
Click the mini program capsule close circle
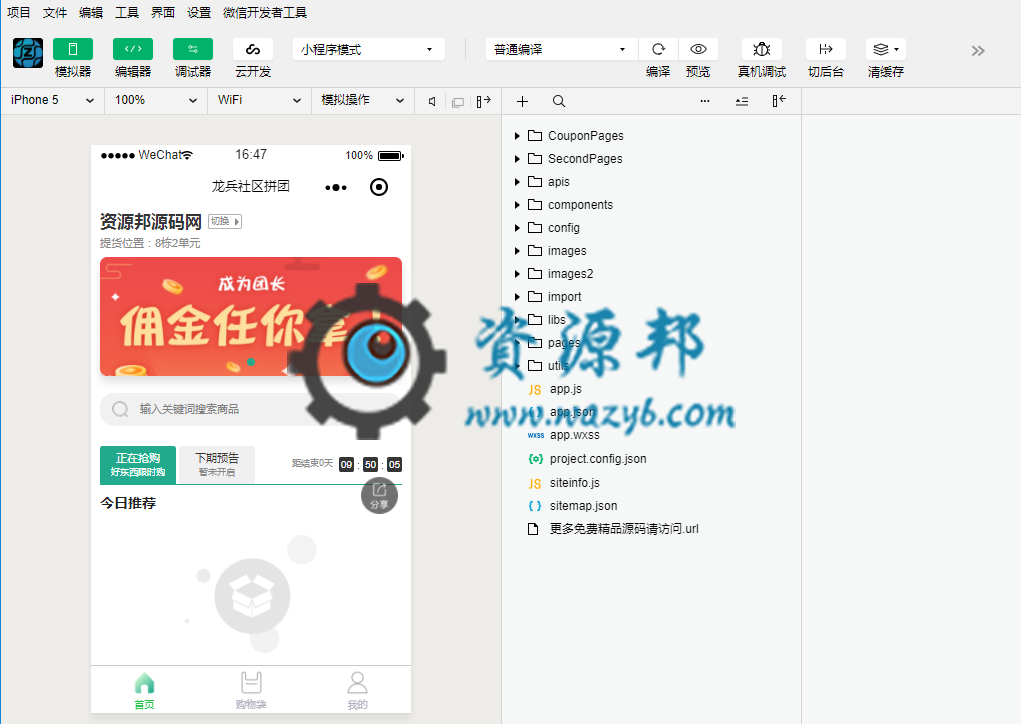[x=379, y=188]
